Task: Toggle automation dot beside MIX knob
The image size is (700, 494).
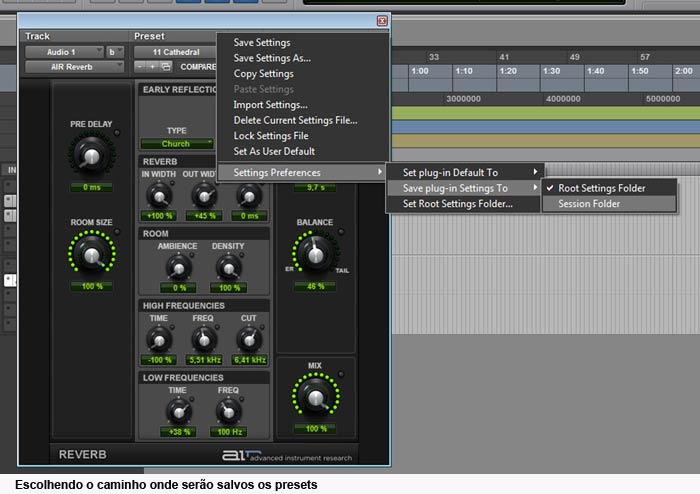Action: 341,374
